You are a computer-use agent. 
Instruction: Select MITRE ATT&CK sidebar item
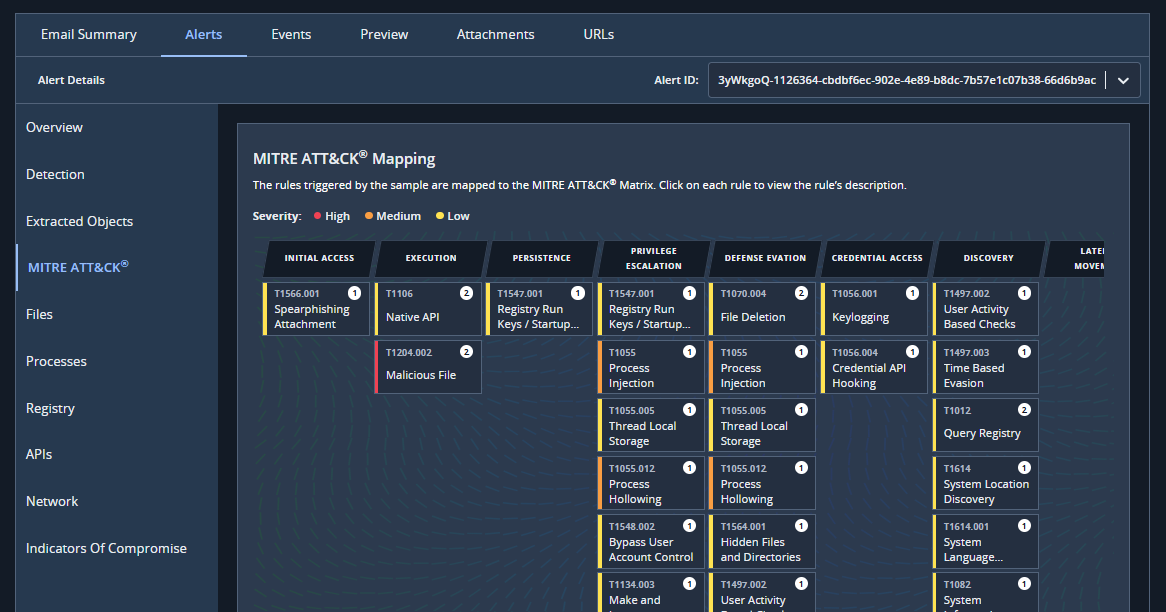click(78, 267)
